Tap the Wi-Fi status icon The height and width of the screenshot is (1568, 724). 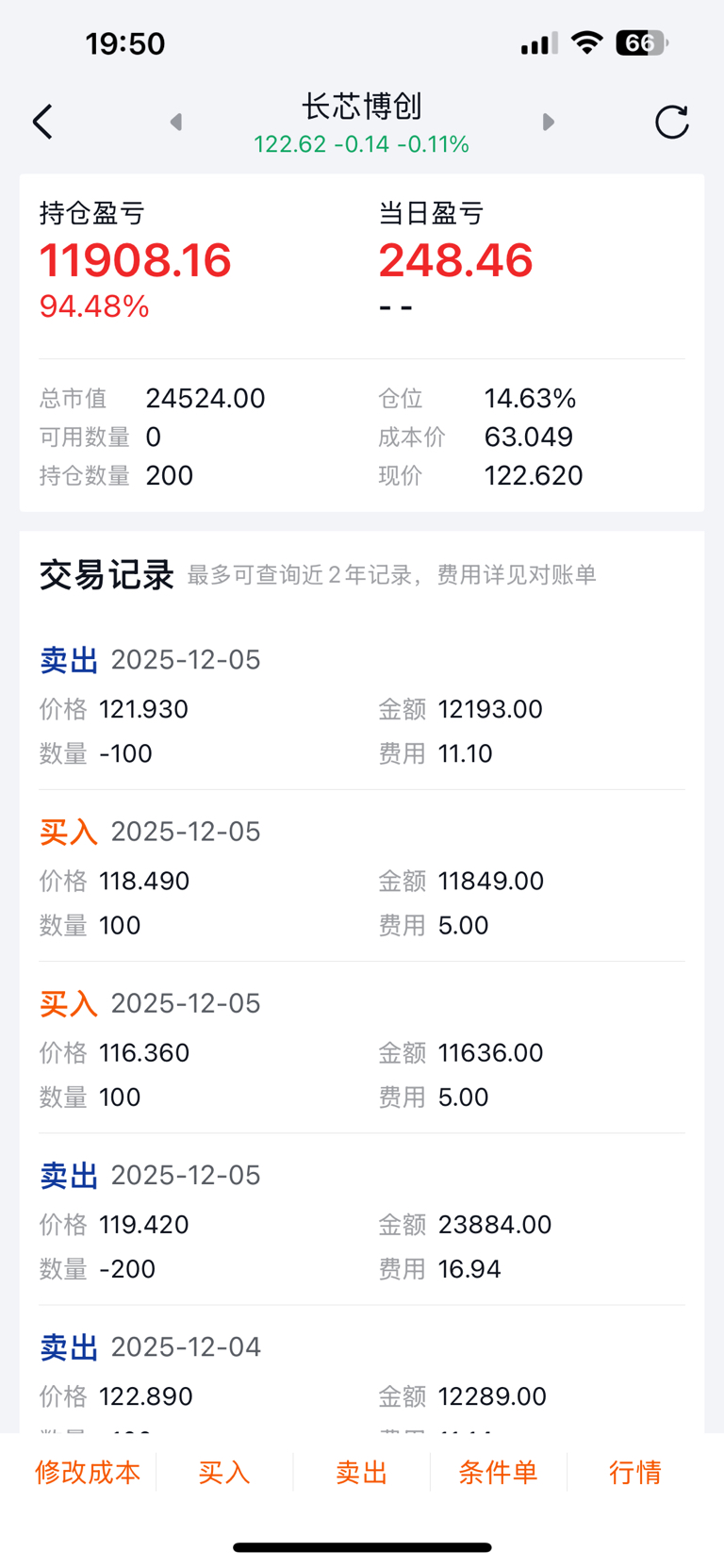coord(586,43)
